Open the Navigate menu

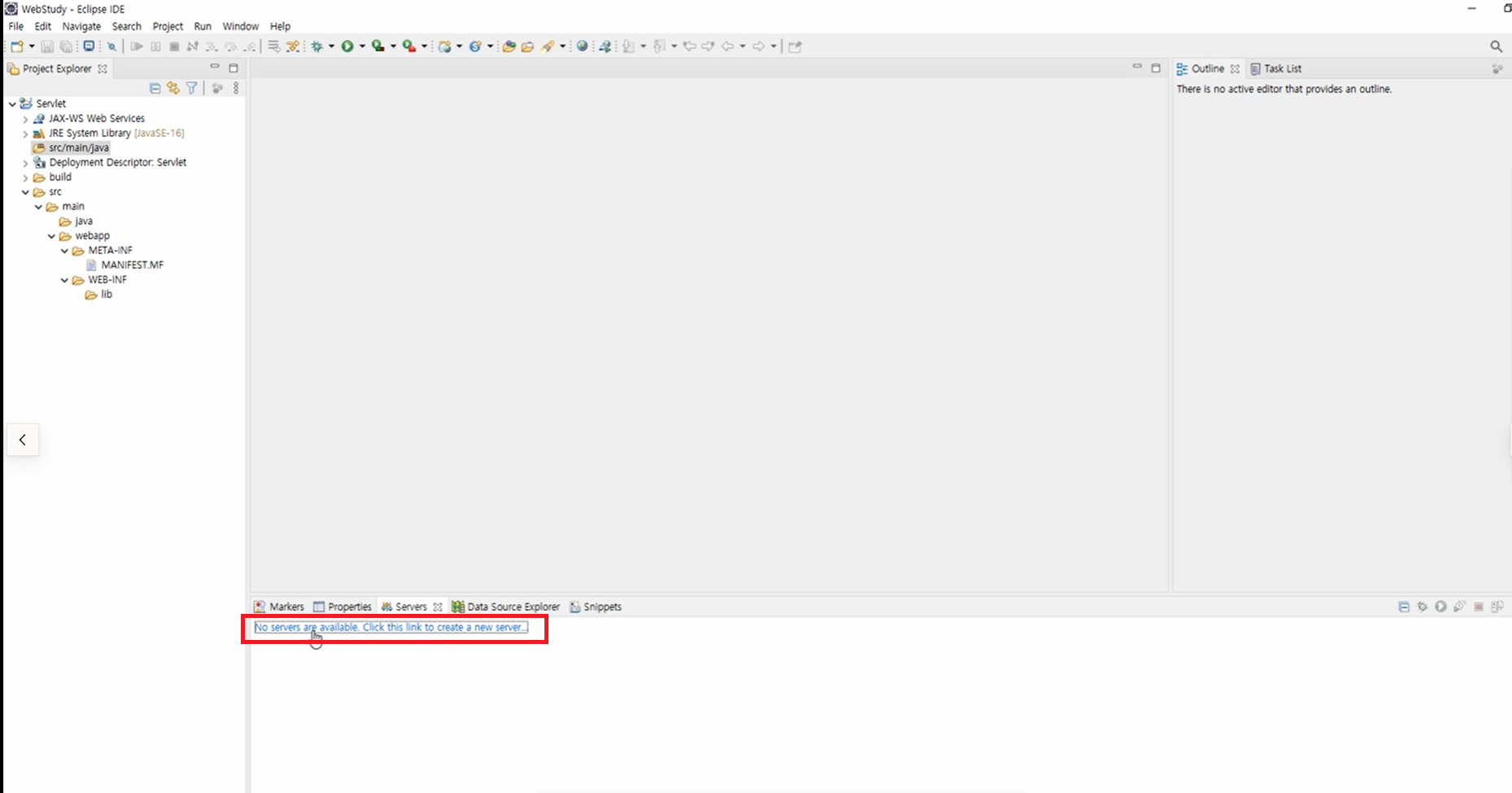click(81, 26)
